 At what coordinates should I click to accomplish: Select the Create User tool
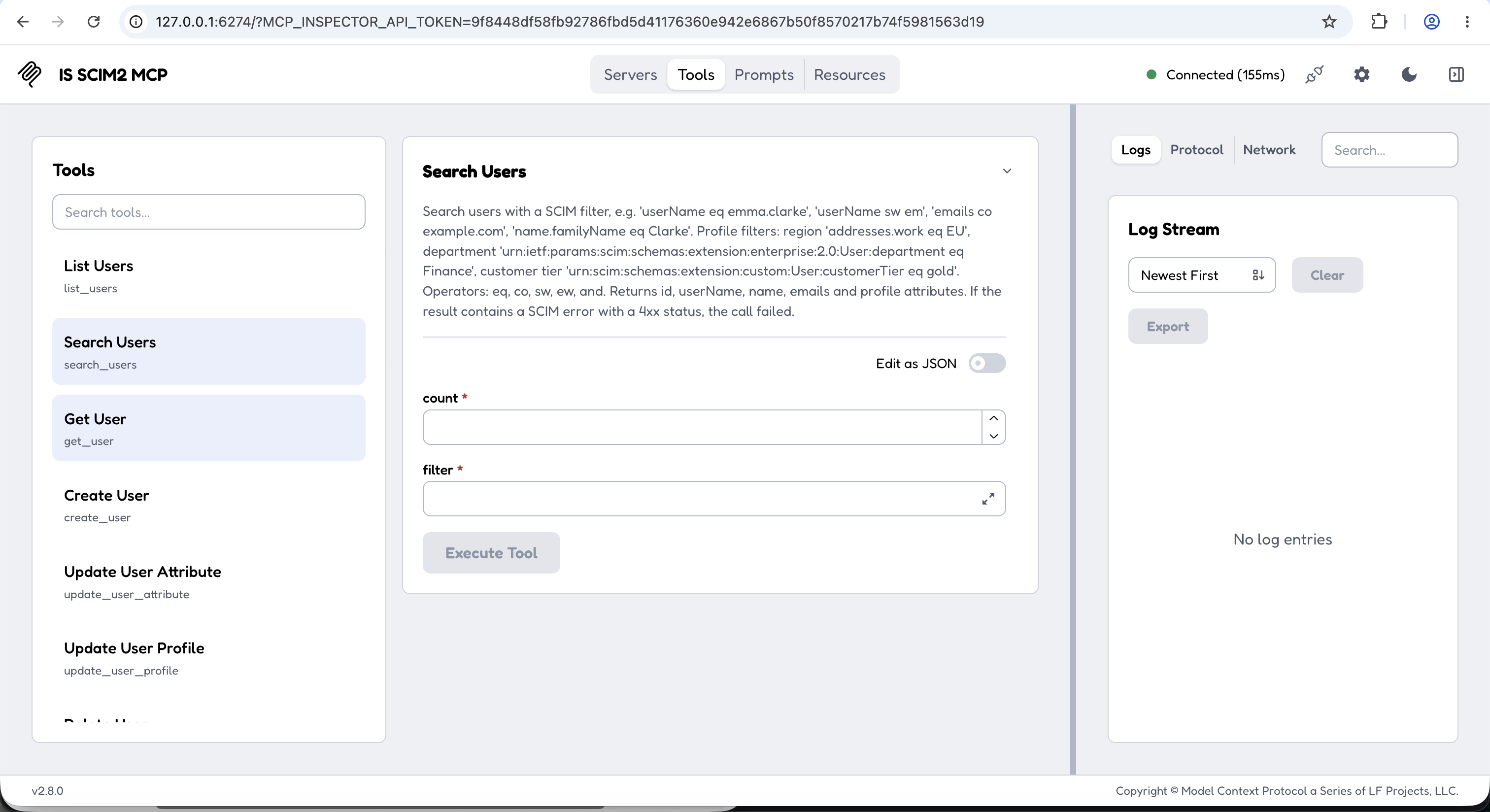(x=209, y=505)
